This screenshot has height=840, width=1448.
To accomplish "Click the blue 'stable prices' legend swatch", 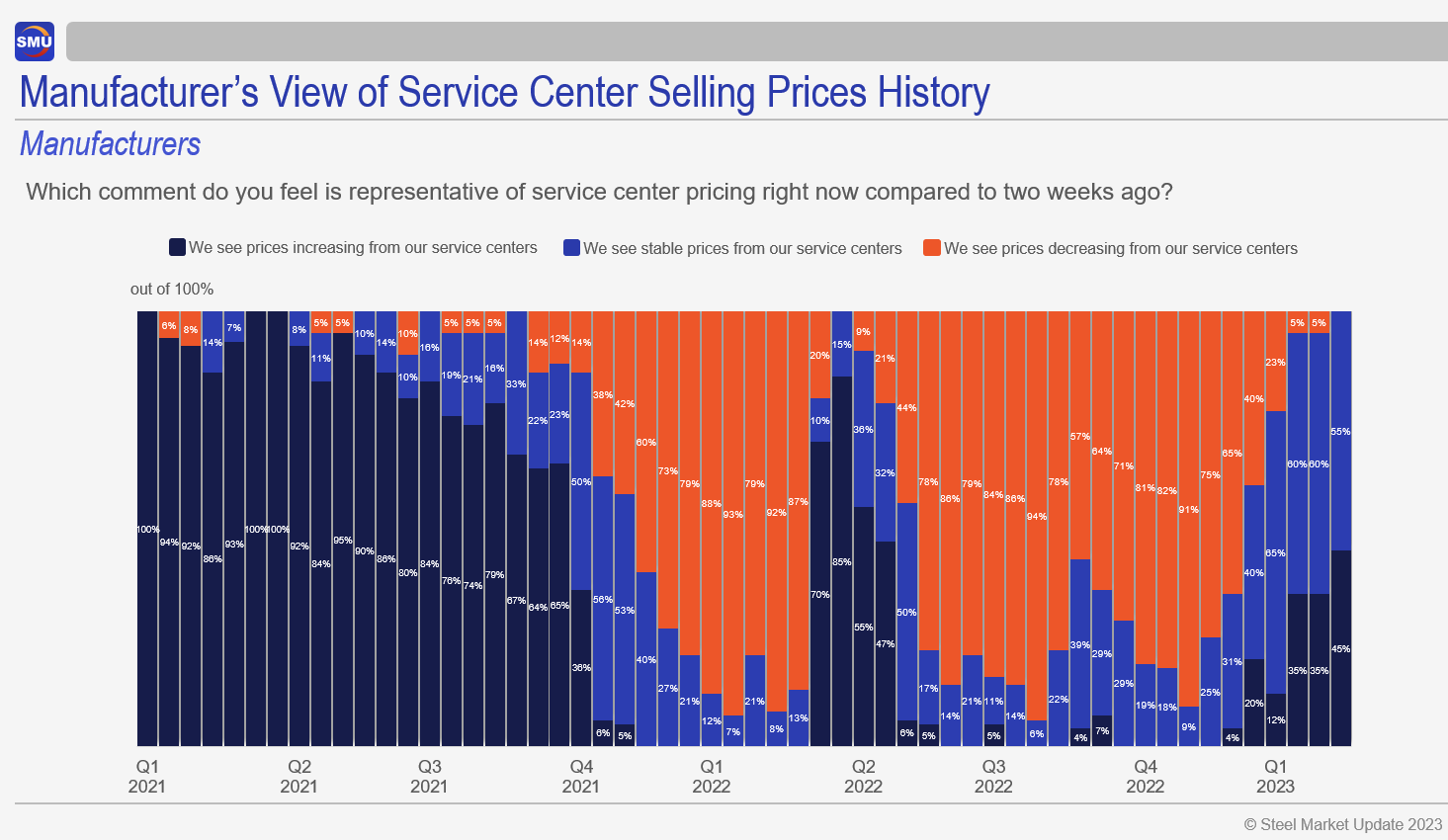I will point(571,248).
